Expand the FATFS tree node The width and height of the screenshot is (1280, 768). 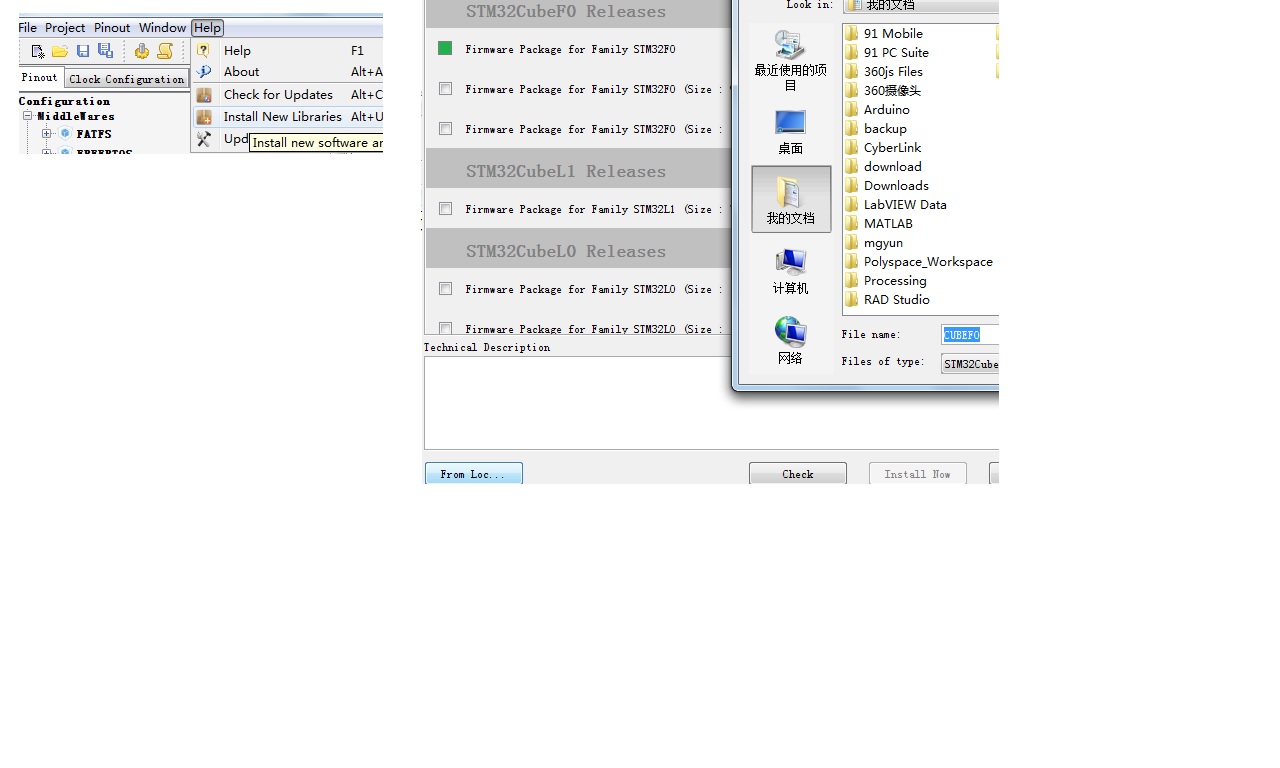click(x=46, y=134)
